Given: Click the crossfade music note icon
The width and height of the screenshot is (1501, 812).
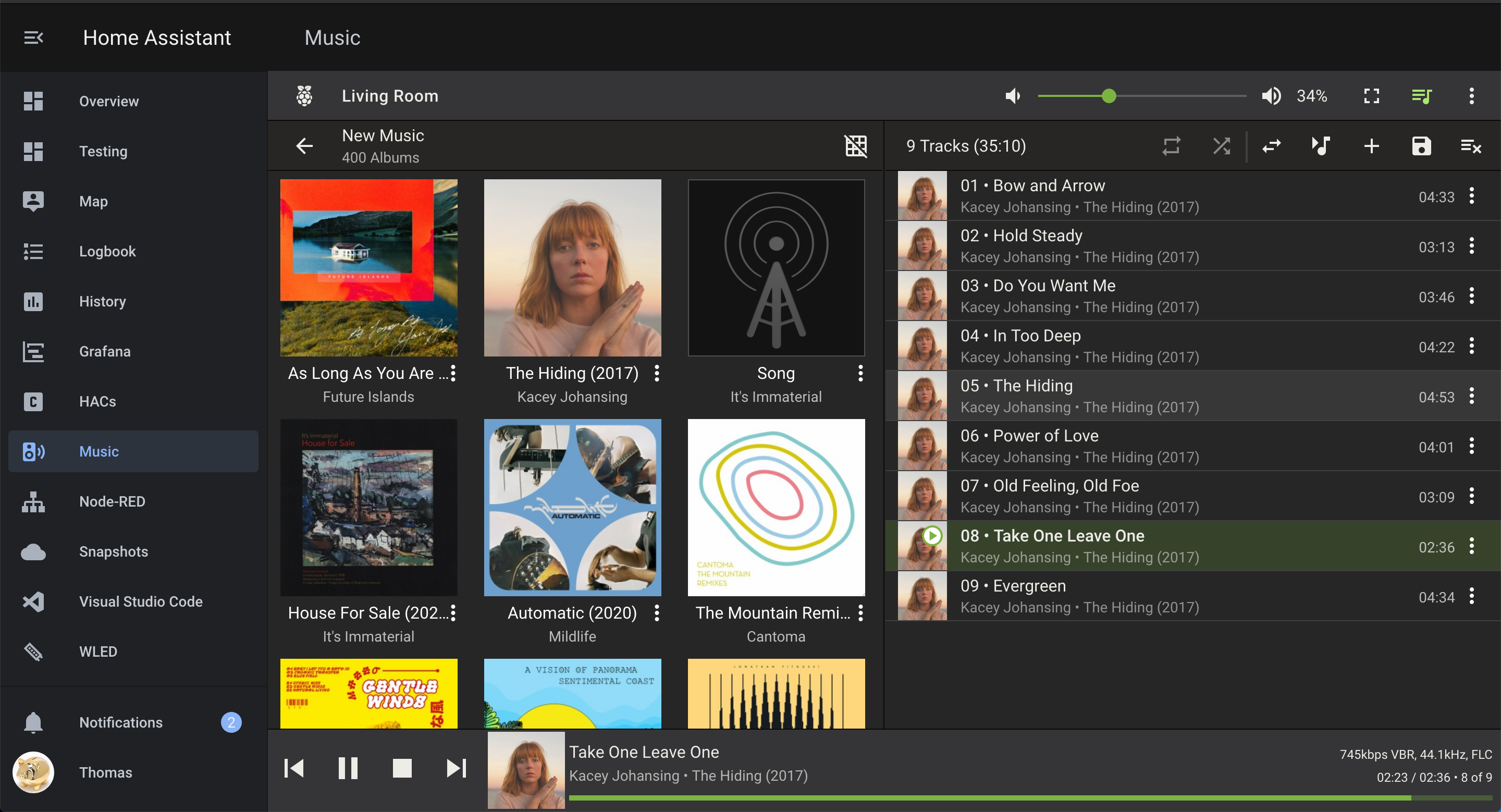Looking at the screenshot, I should coord(1321,145).
